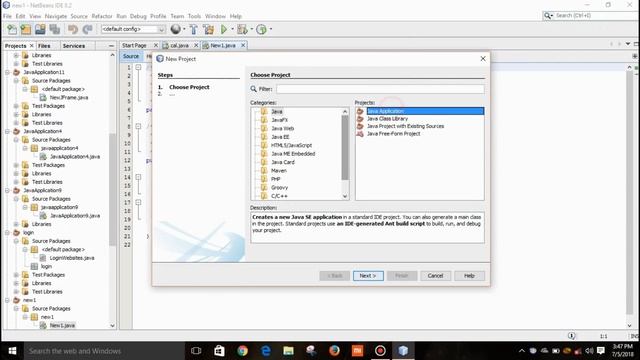Viewport: 640px width, 360px height.
Task: Open NewJFrame.java in project tree
Action: (69, 98)
